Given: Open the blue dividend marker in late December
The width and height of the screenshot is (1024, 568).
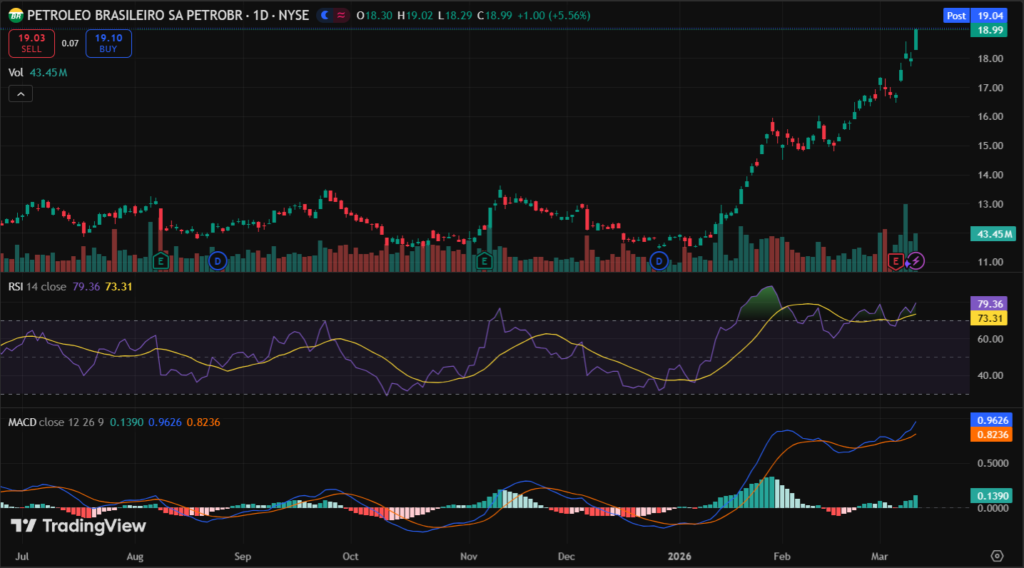Looking at the screenshot, I should pyautogui.click(x=658, y=261).
